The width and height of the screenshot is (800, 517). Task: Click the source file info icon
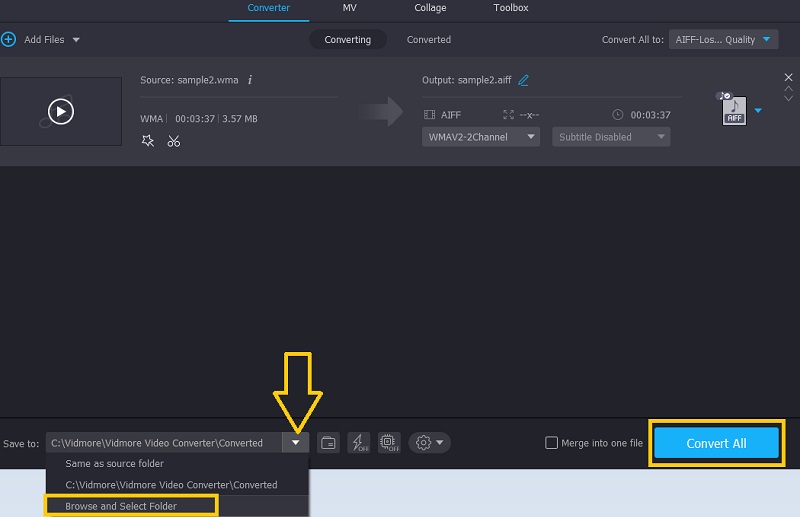250,80
